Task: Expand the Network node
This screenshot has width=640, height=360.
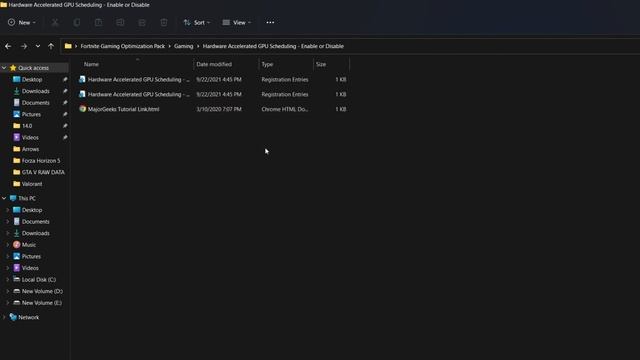Action: [4, 317]
